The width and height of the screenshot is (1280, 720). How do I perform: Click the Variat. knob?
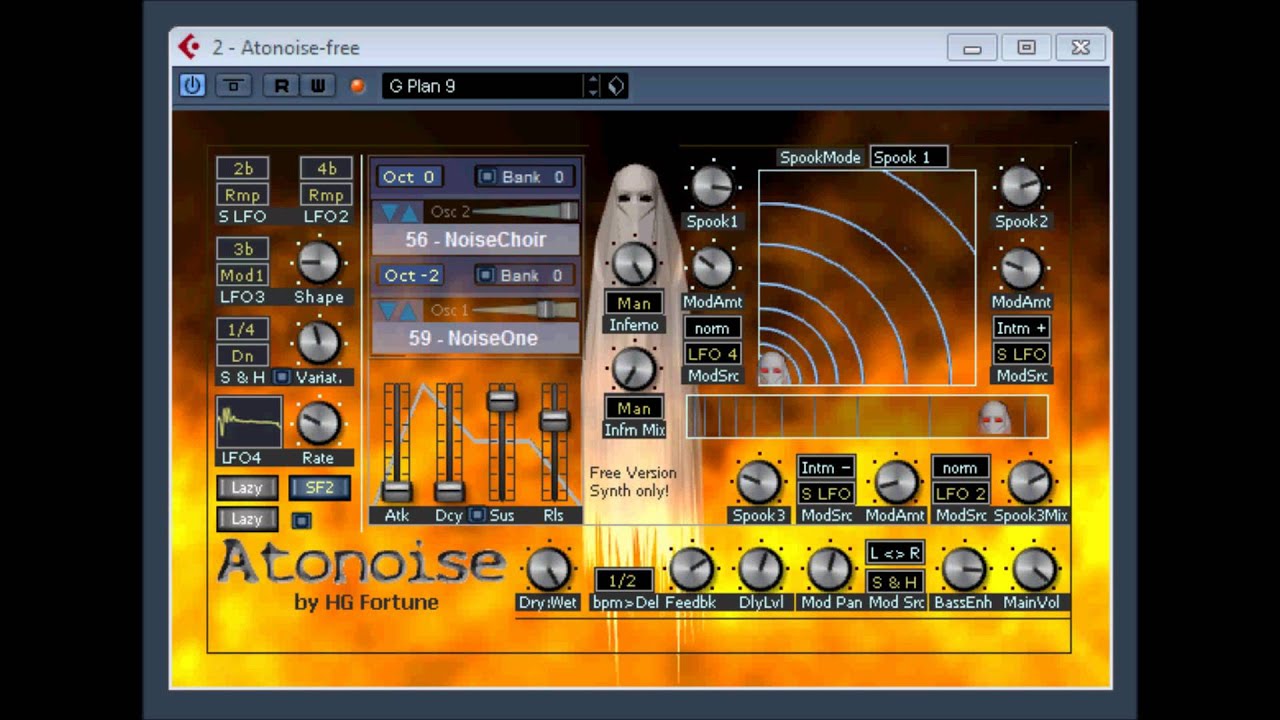[x=319, y=343]
